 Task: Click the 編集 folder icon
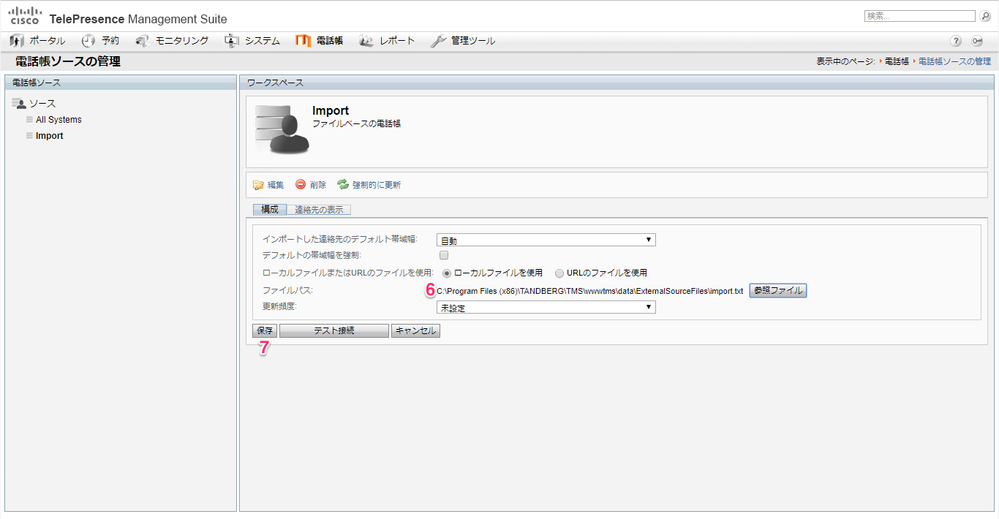(258, 185)
